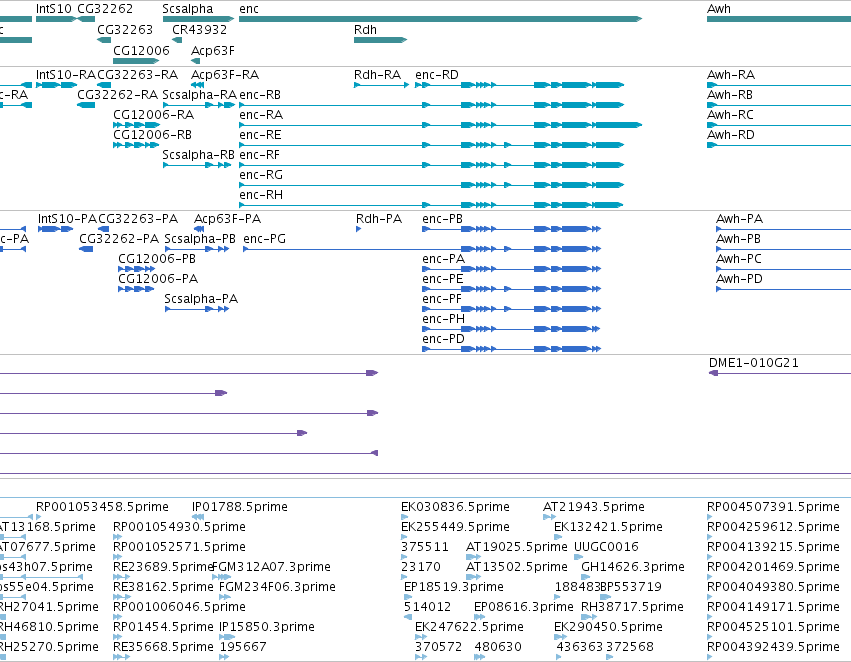Click the DME1-010G21 clone label

(753, 363)
